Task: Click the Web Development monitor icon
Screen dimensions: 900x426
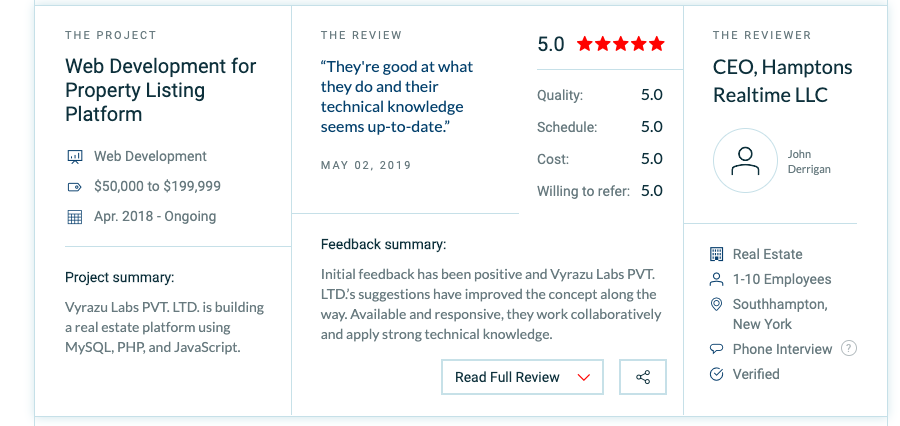Action: (x=74, y=157)
